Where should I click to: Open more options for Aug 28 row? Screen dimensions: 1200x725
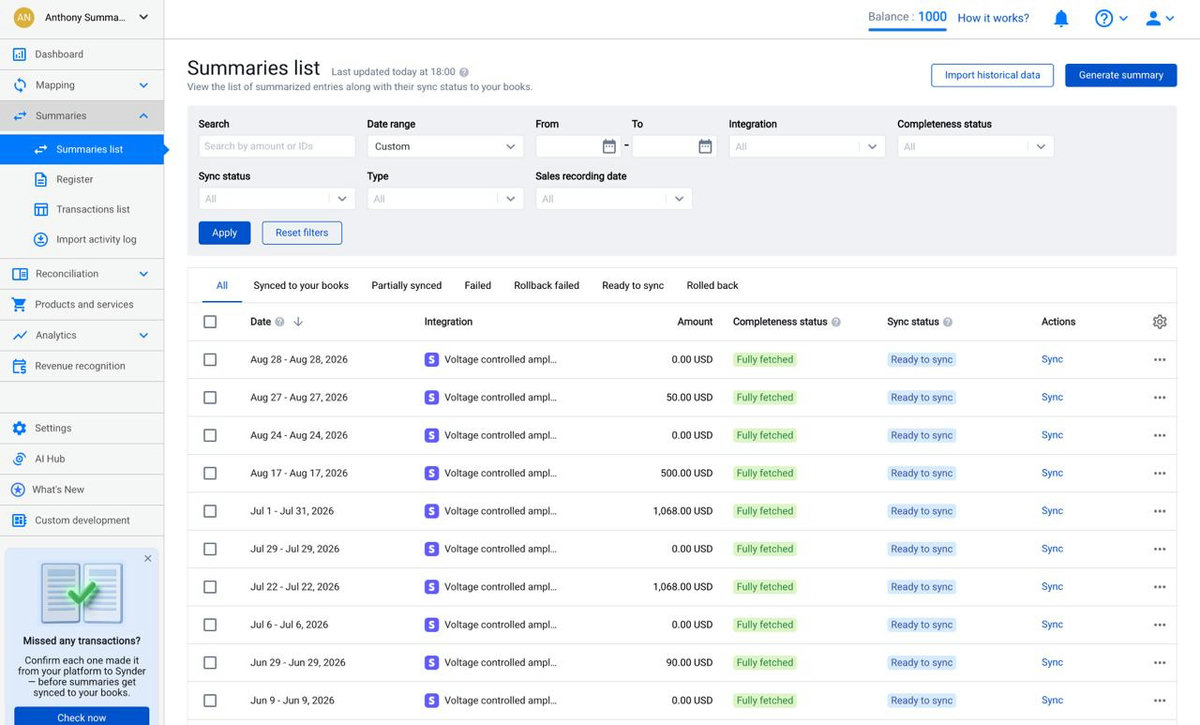click(1160, 360)
